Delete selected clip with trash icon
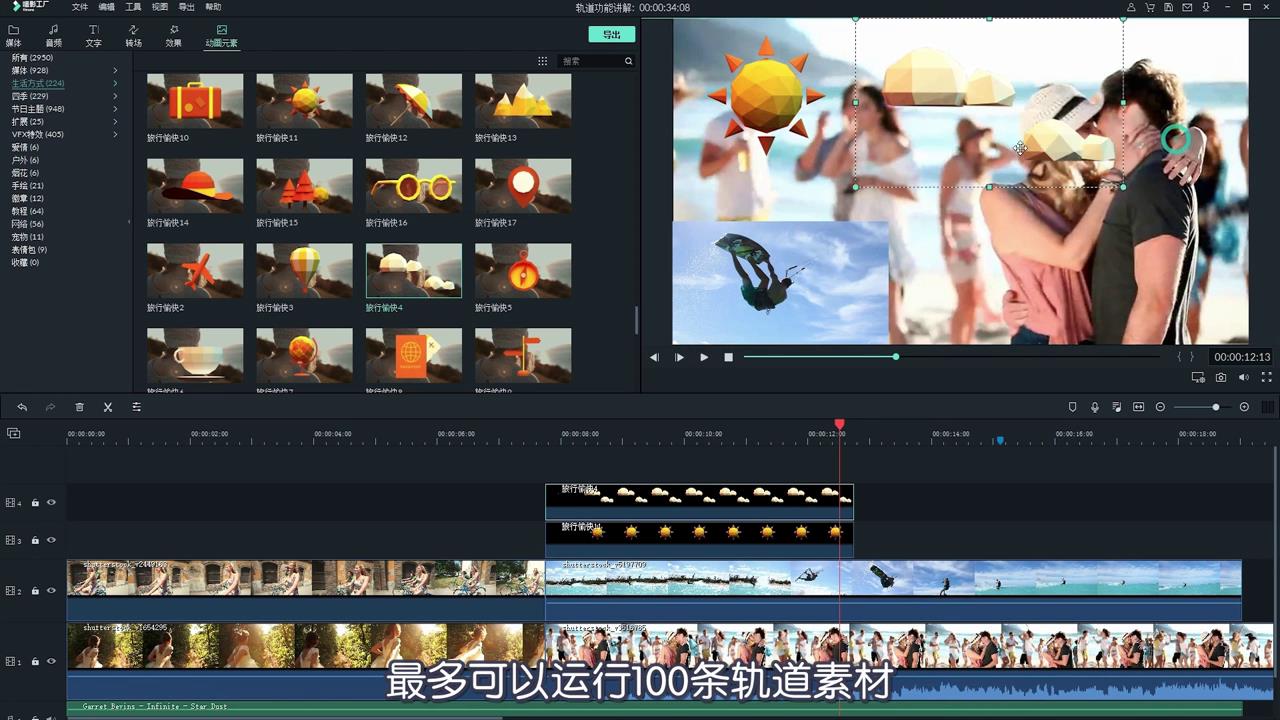Screen dimensions: 1280x720 coord(79,407)
